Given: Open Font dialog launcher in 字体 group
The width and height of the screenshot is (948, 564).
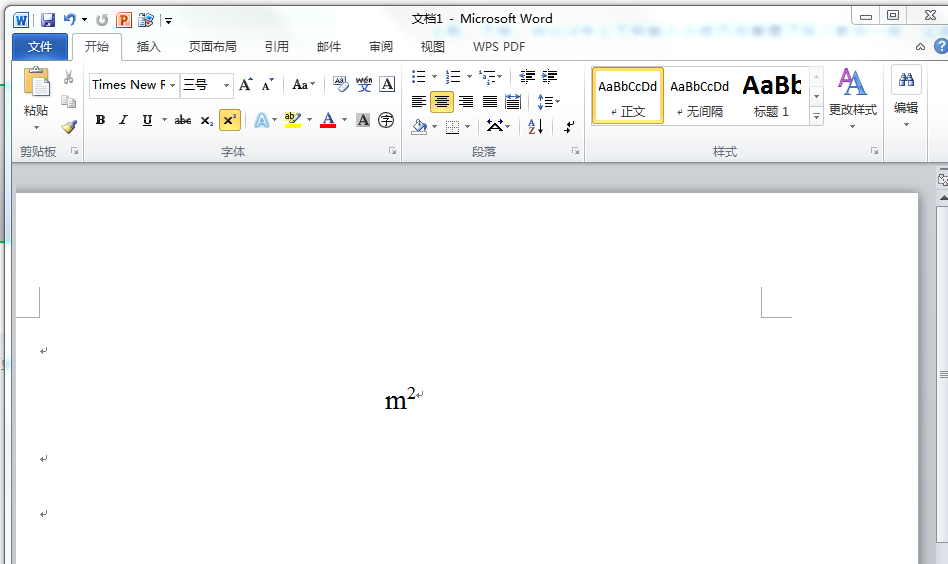Looking at the screenshot, I should 392,151.
